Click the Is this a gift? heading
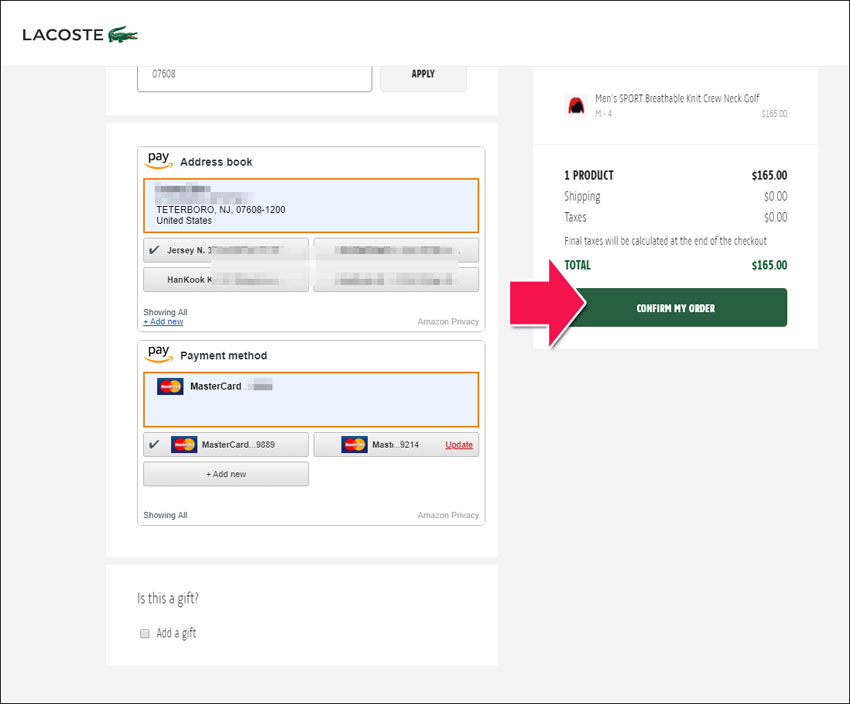 [168, 598]
